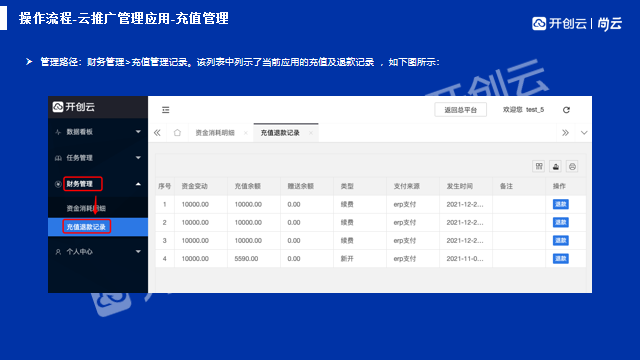This screenshot has height=360, width=640.
Task: Expand the 任务管理 menu
Action: [x=98, y=158]
